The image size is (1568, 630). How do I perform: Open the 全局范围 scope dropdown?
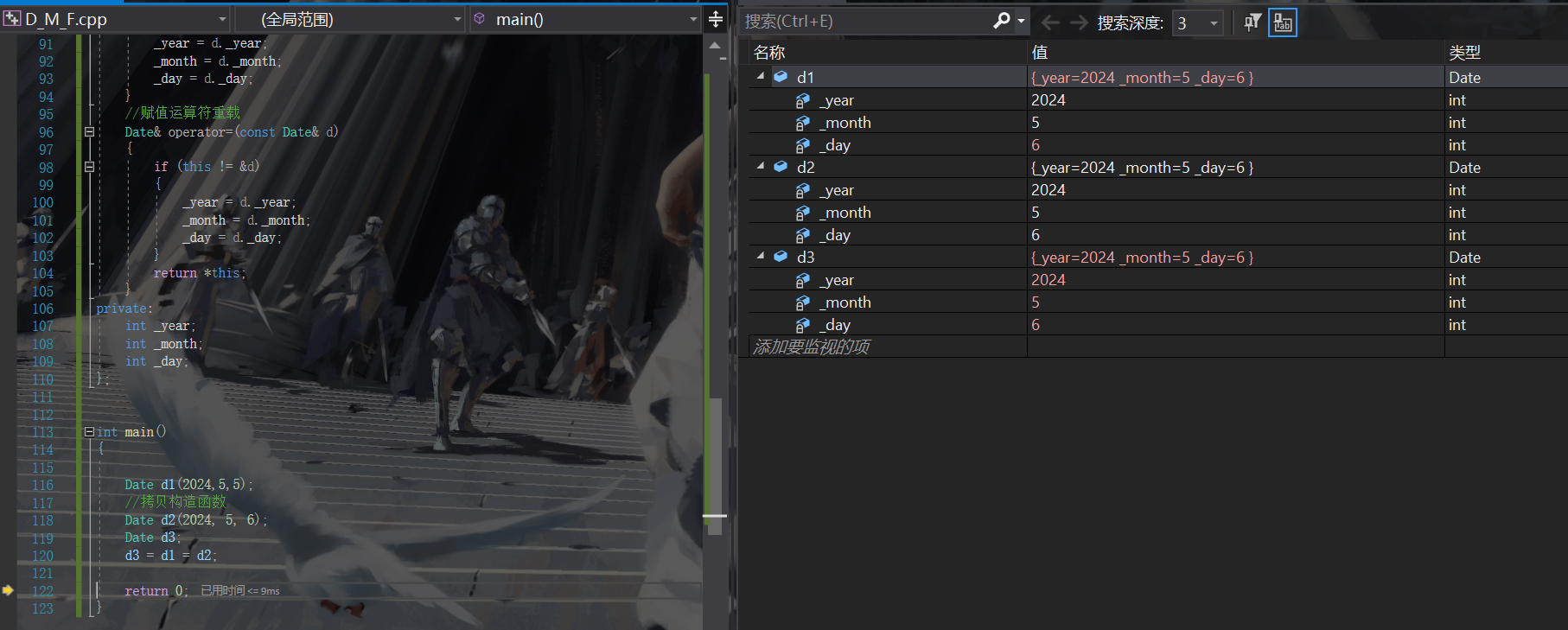(x=457, y=19)
